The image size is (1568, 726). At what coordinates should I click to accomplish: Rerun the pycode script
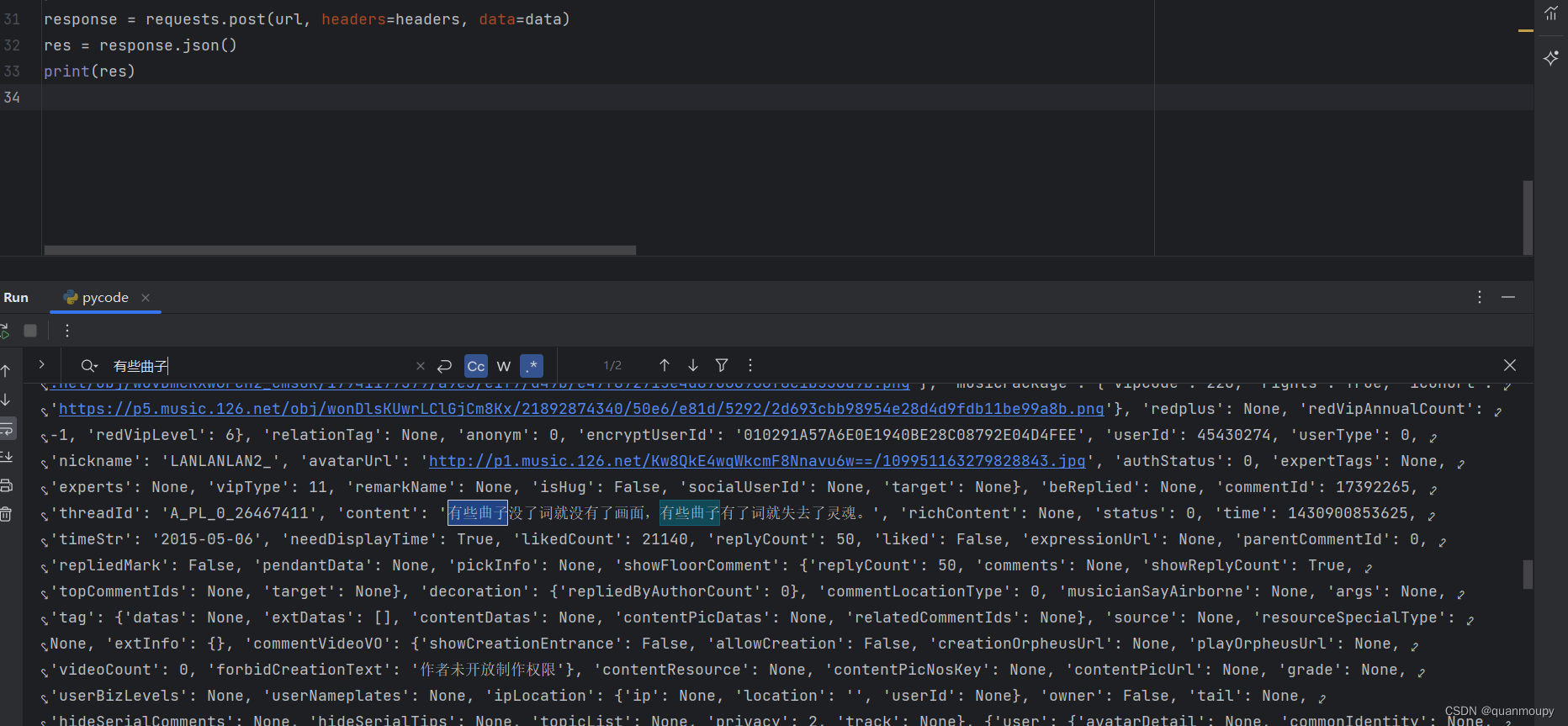click(4, 331)
